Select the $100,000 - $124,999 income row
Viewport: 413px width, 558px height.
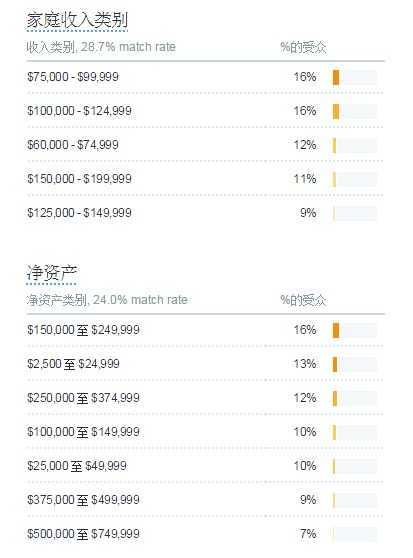tap(206, 111)
